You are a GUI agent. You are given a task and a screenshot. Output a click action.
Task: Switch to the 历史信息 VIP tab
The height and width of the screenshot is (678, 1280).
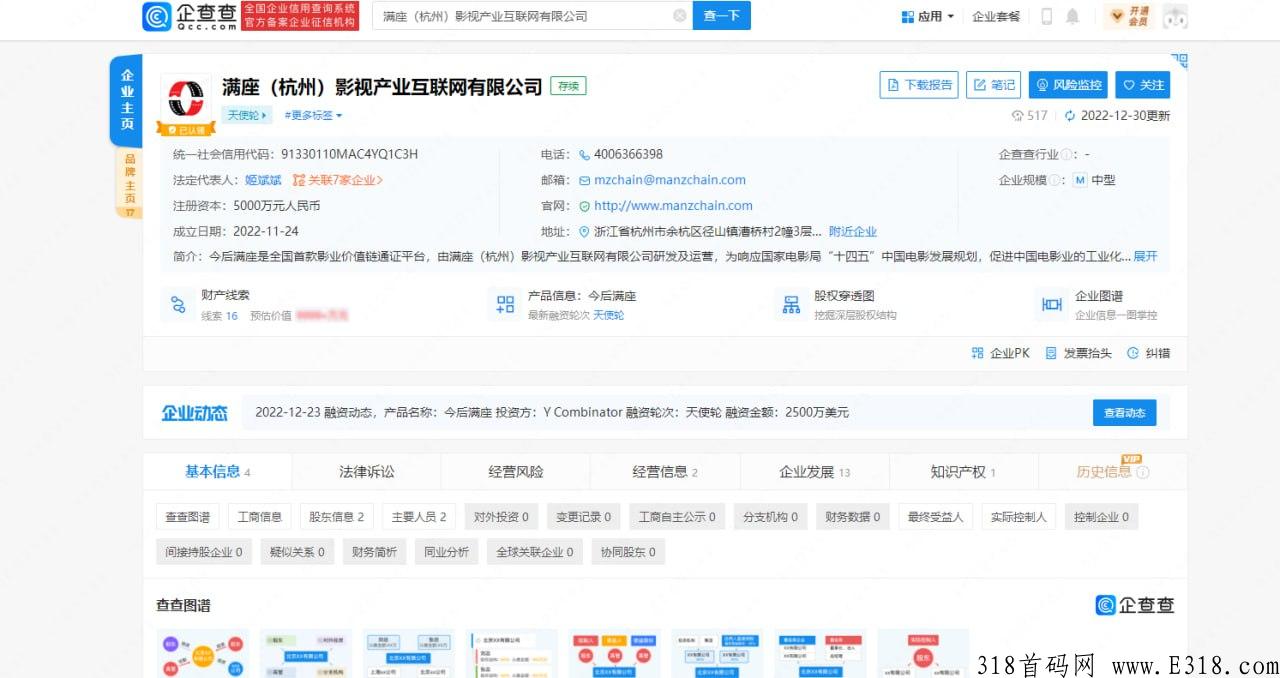1113,472
